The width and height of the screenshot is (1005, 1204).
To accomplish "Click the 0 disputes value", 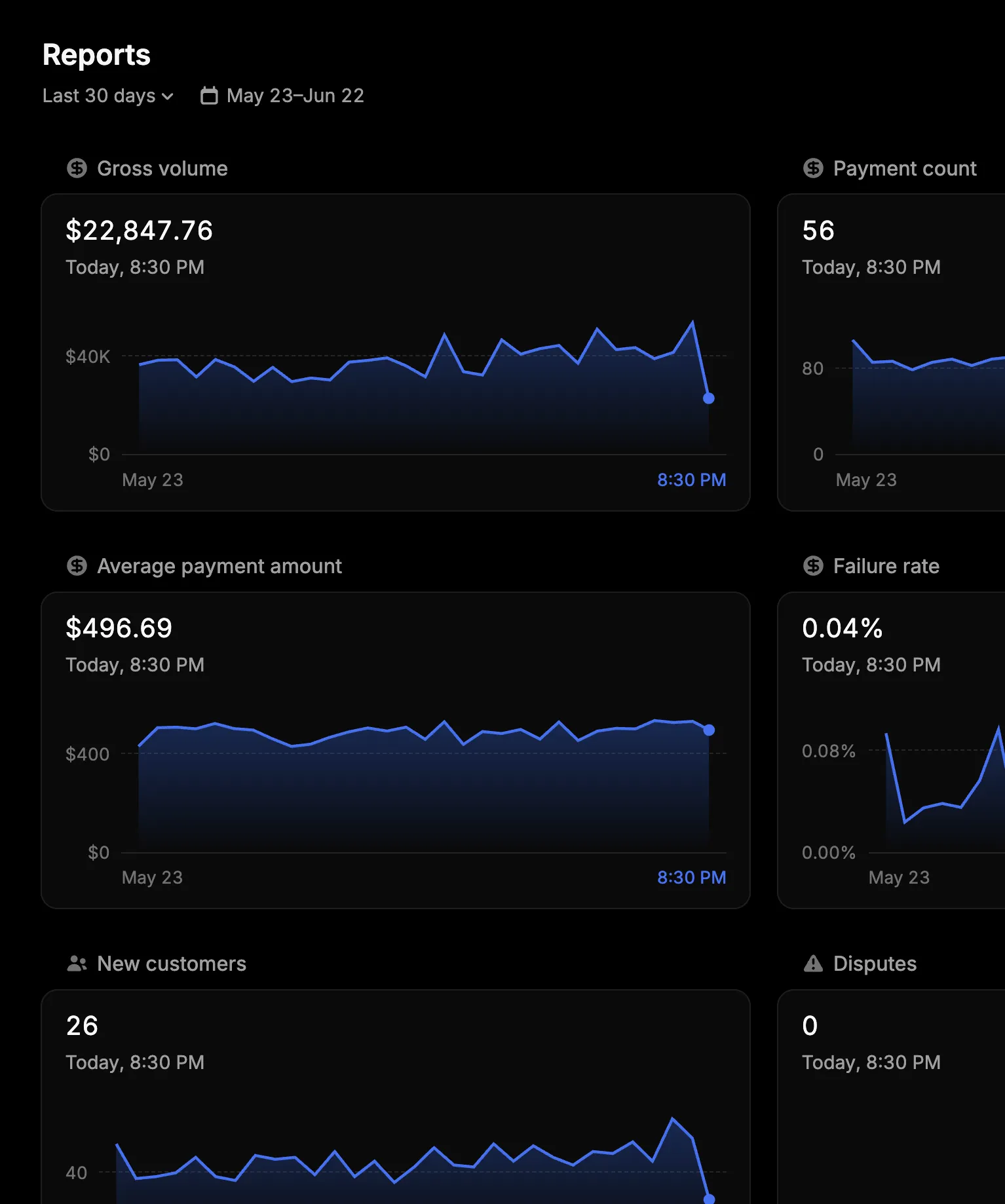I will pos(810,1026).
